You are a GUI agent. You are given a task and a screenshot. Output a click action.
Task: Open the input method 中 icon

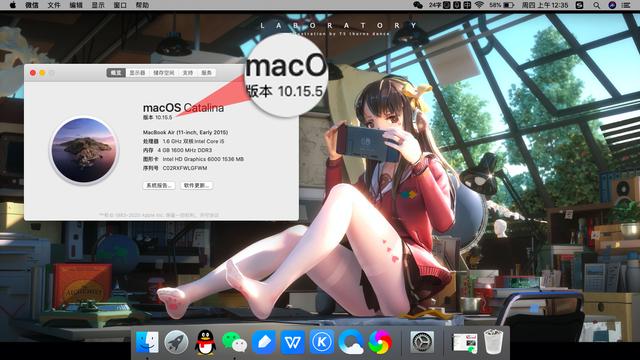click(x=467, y=5)
